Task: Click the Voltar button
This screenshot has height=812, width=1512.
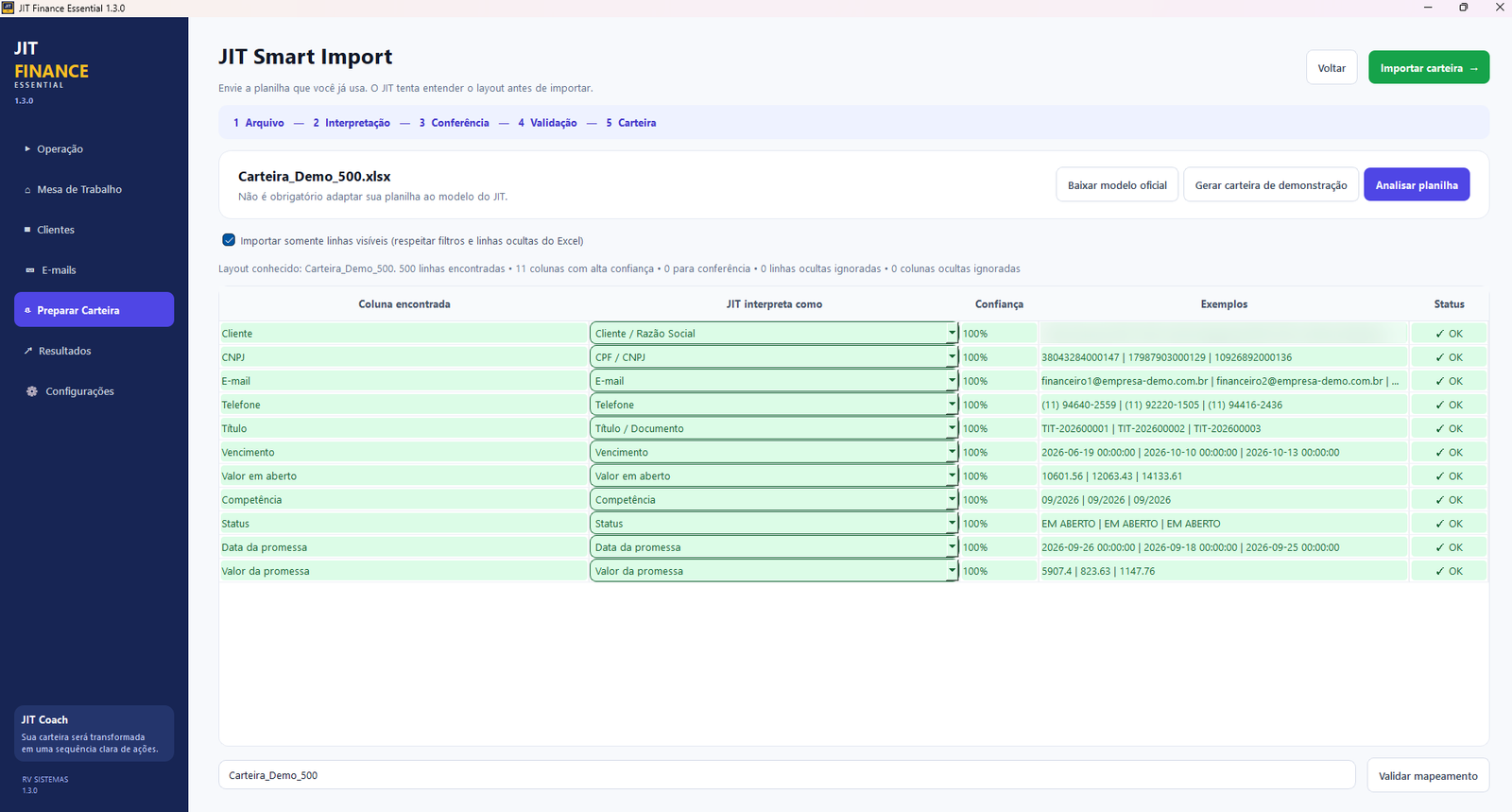Action: [x=1332, y=68]
